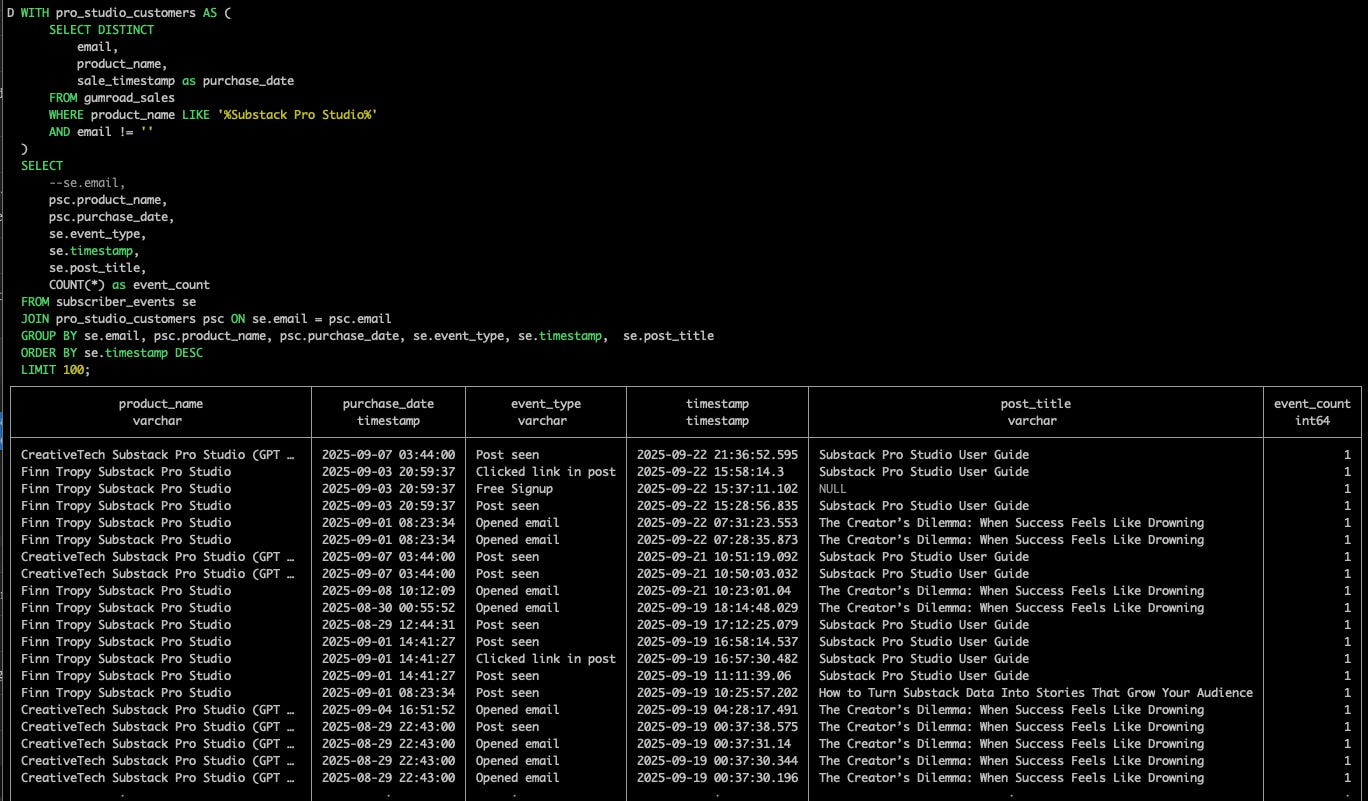Viewport: 1368px width, 801px height.
Task: Click timestamp '2025-09-21 10:51:19.092'
Action: (x=717, y=557)
